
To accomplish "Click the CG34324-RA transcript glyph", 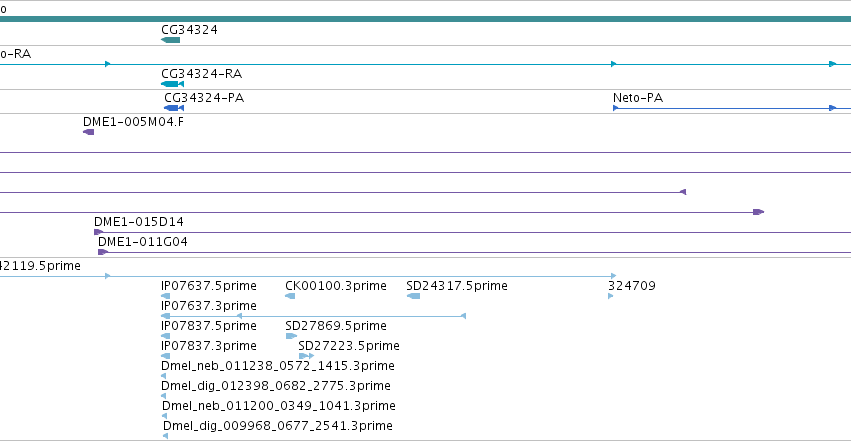I will click(173, 84).
